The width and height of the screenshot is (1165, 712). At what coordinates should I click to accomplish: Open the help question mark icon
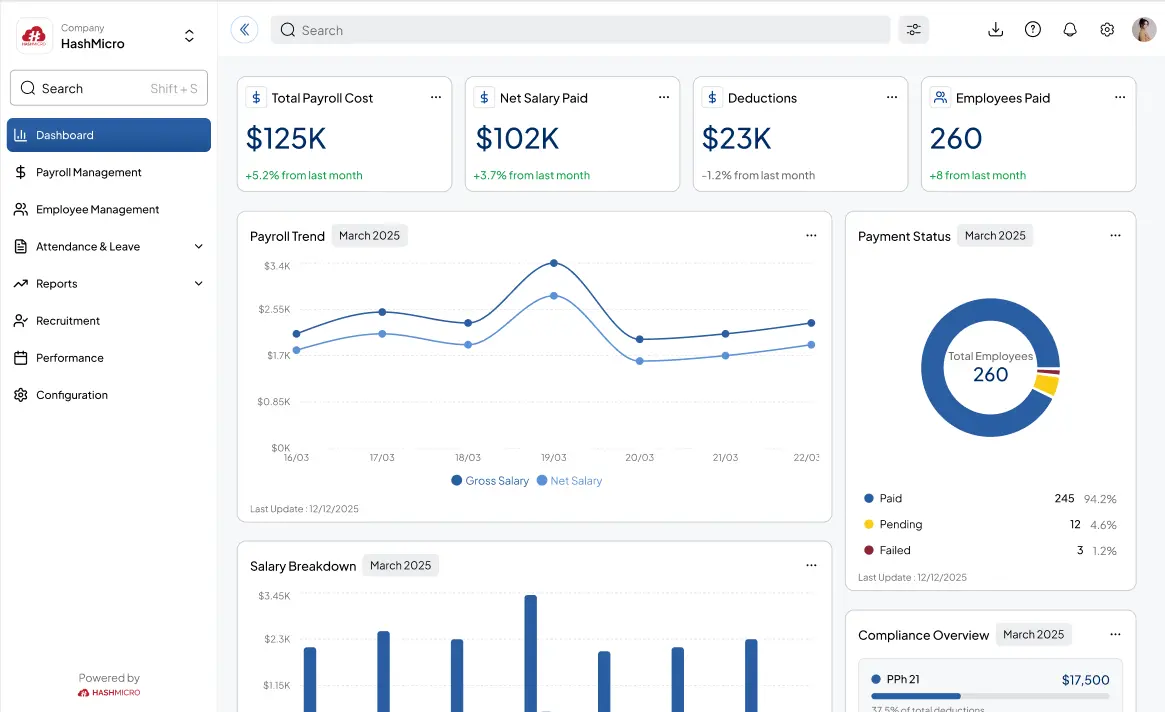(x=1033, y=30)
